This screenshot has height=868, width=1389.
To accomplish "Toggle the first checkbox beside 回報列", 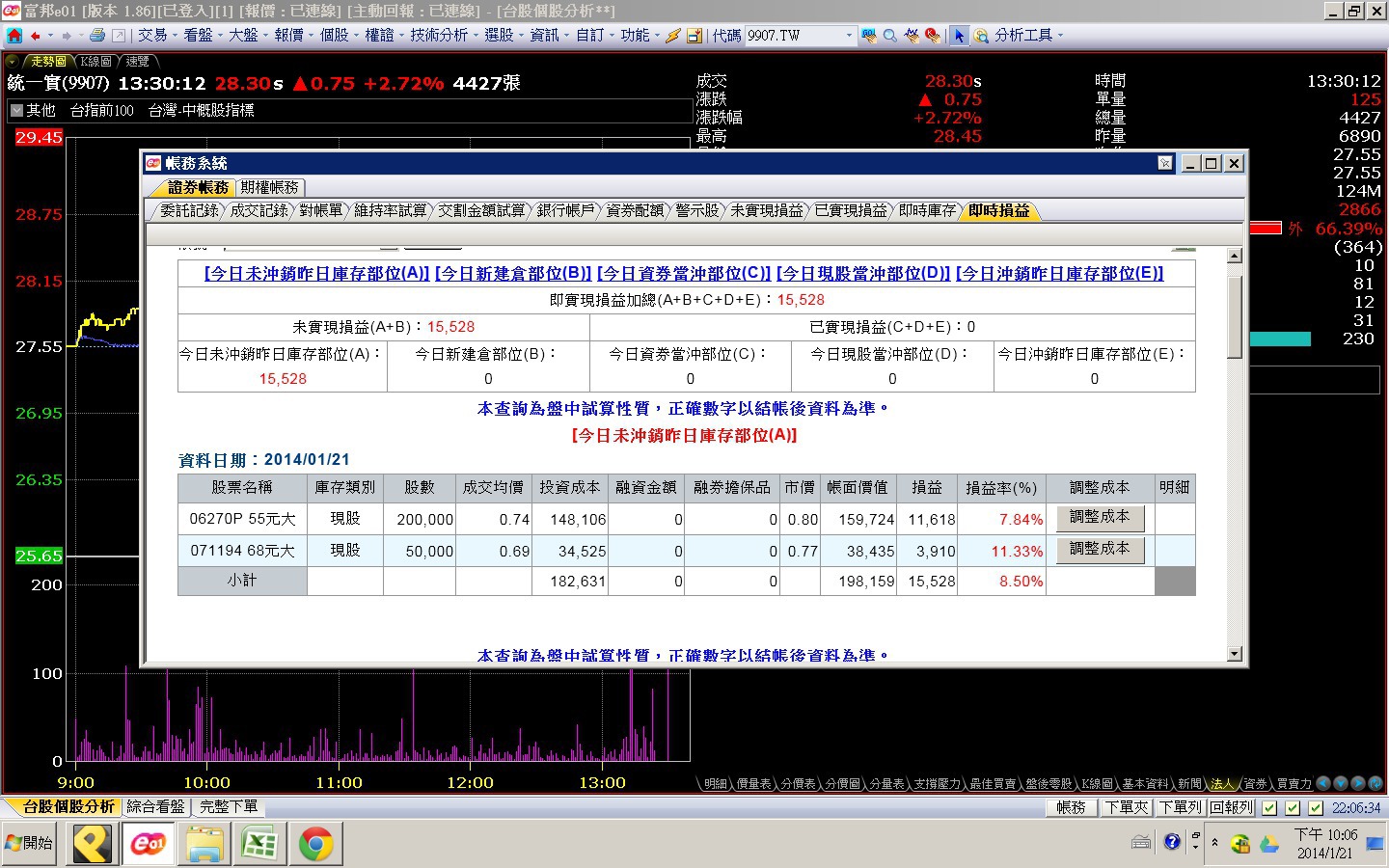I will tap(1269, 808).
